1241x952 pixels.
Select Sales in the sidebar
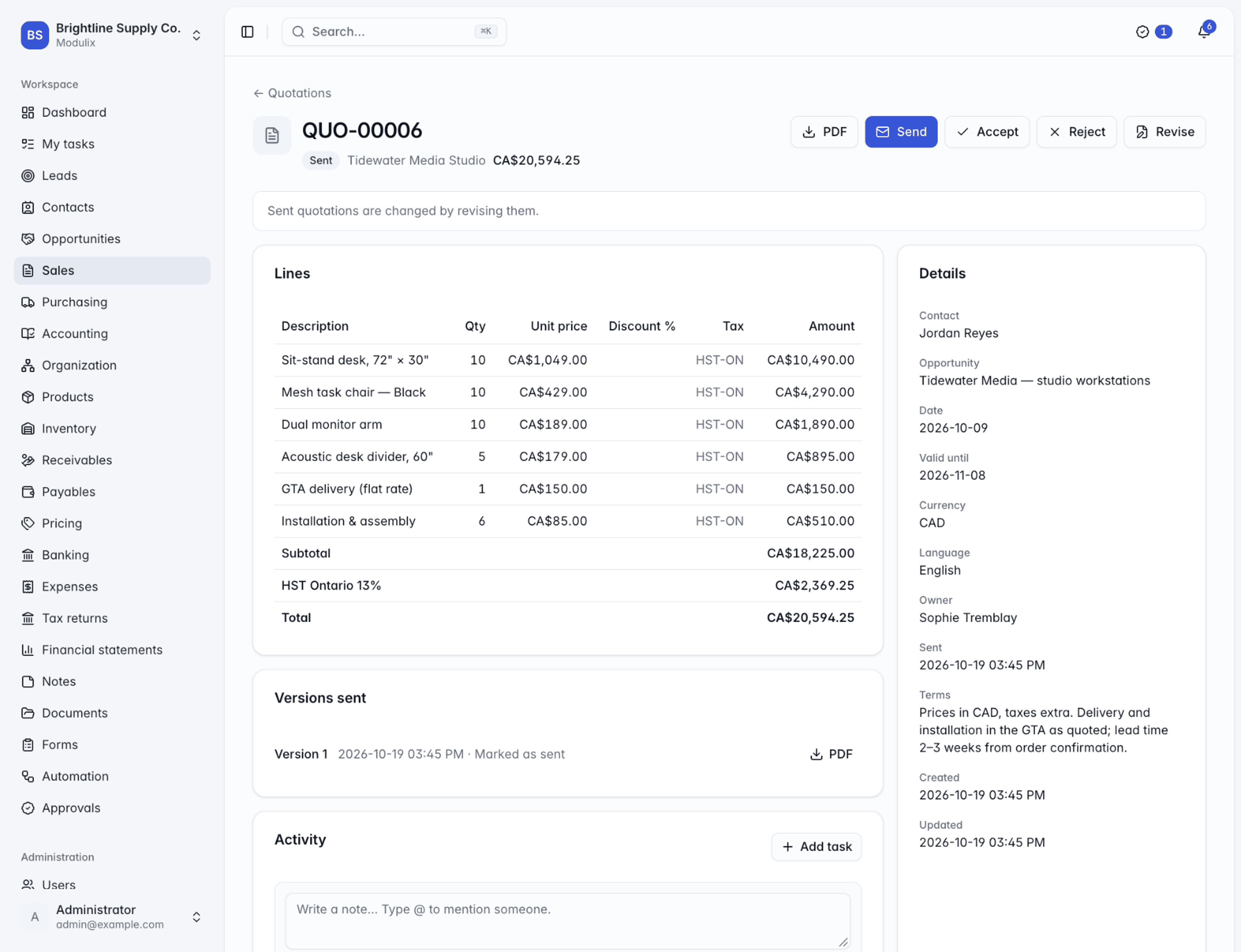click(112, 270)
